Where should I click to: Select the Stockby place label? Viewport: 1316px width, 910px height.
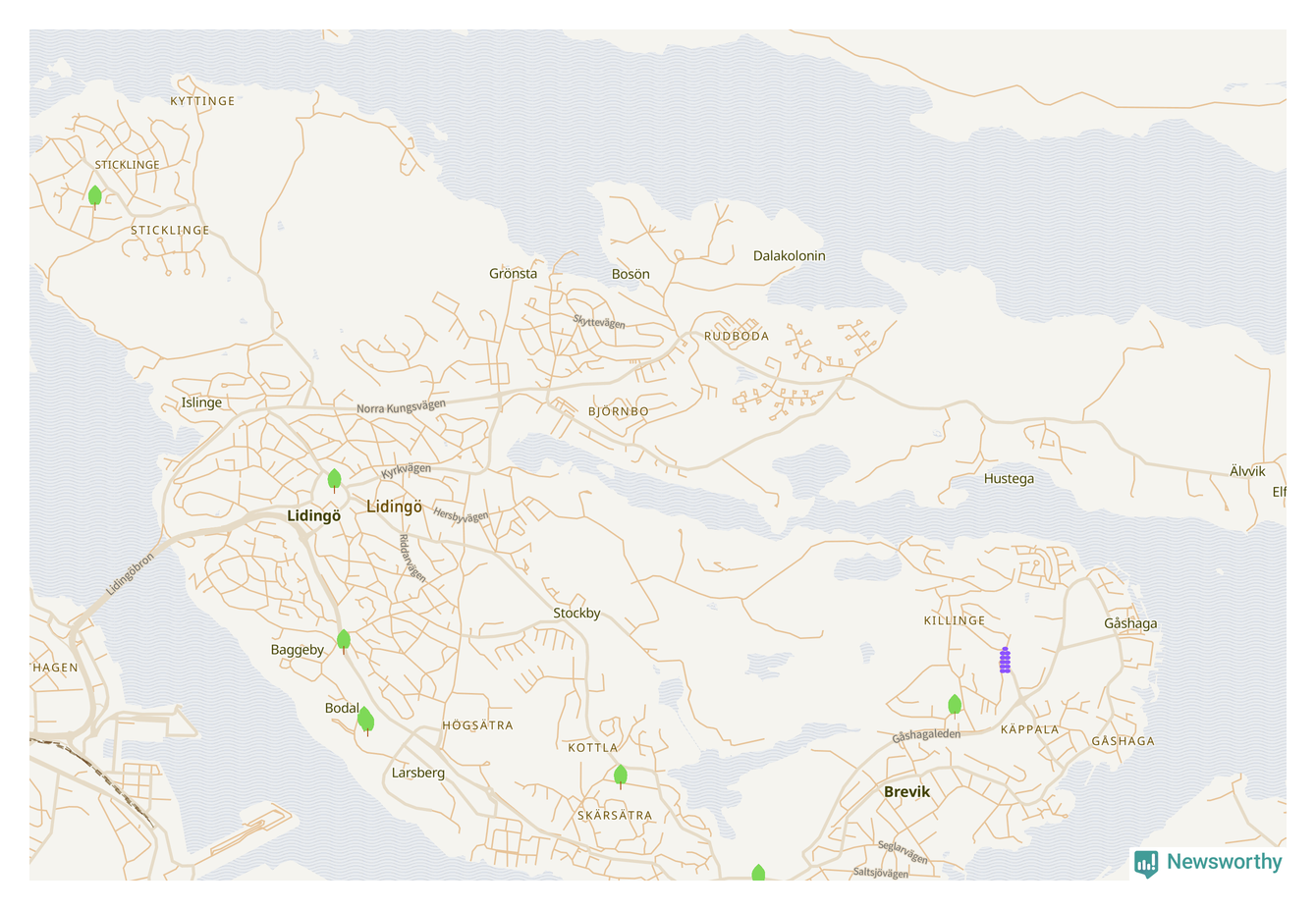(576, 614)
